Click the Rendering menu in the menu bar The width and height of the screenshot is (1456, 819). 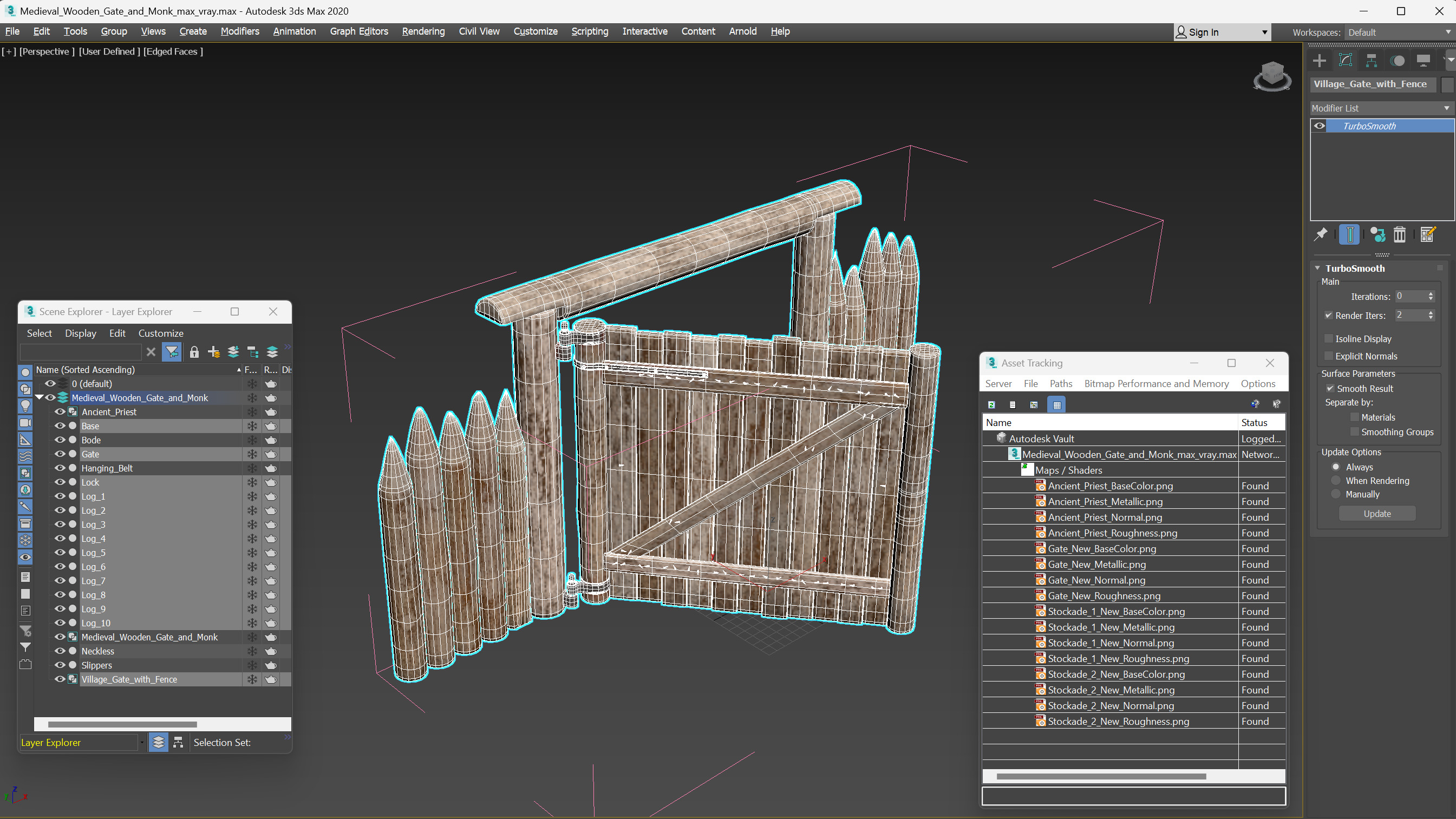(422, 31)
